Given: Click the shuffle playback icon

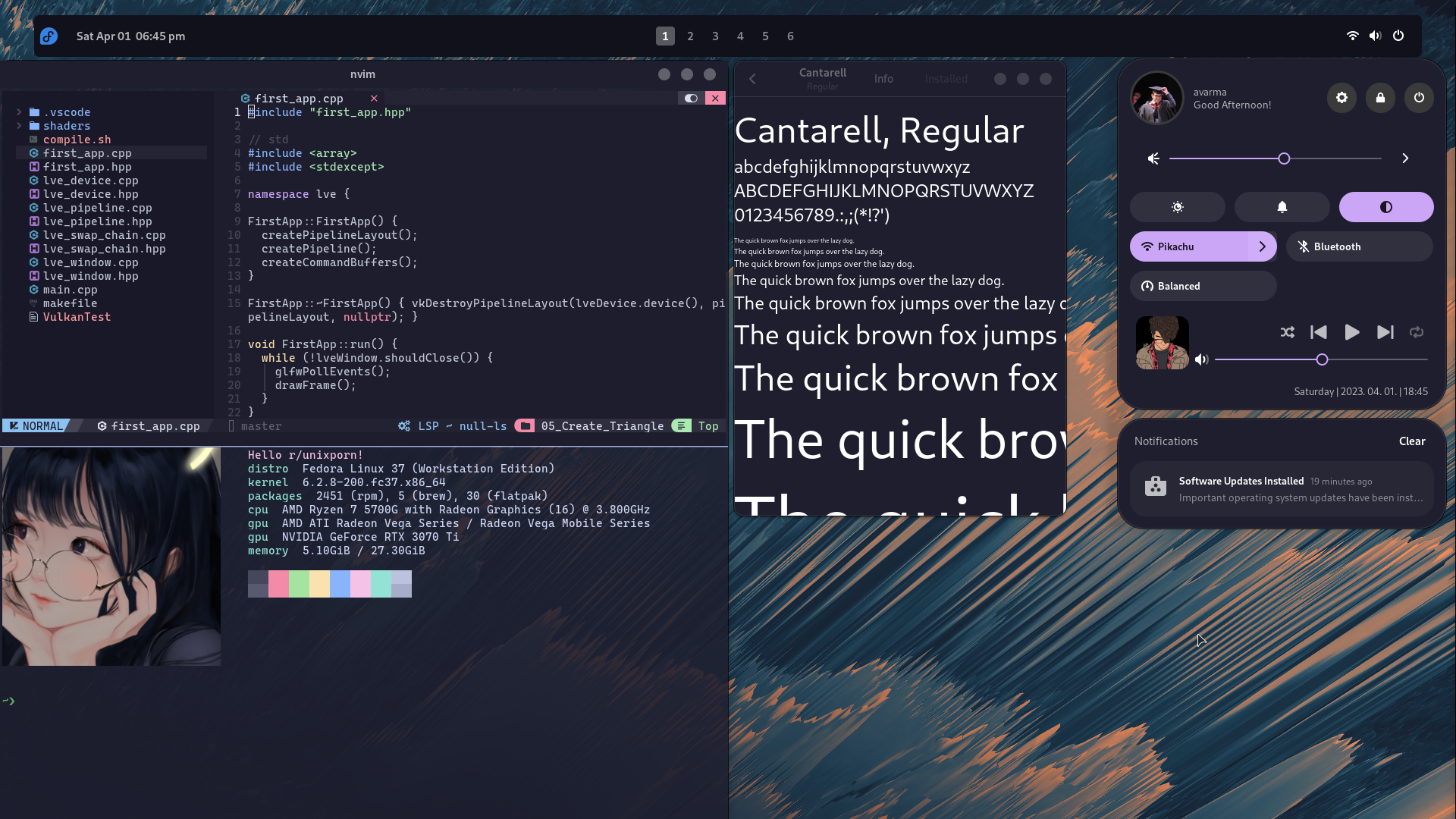Looking at the screenshot, I should pyautogui.click(x=1287, y=332).
